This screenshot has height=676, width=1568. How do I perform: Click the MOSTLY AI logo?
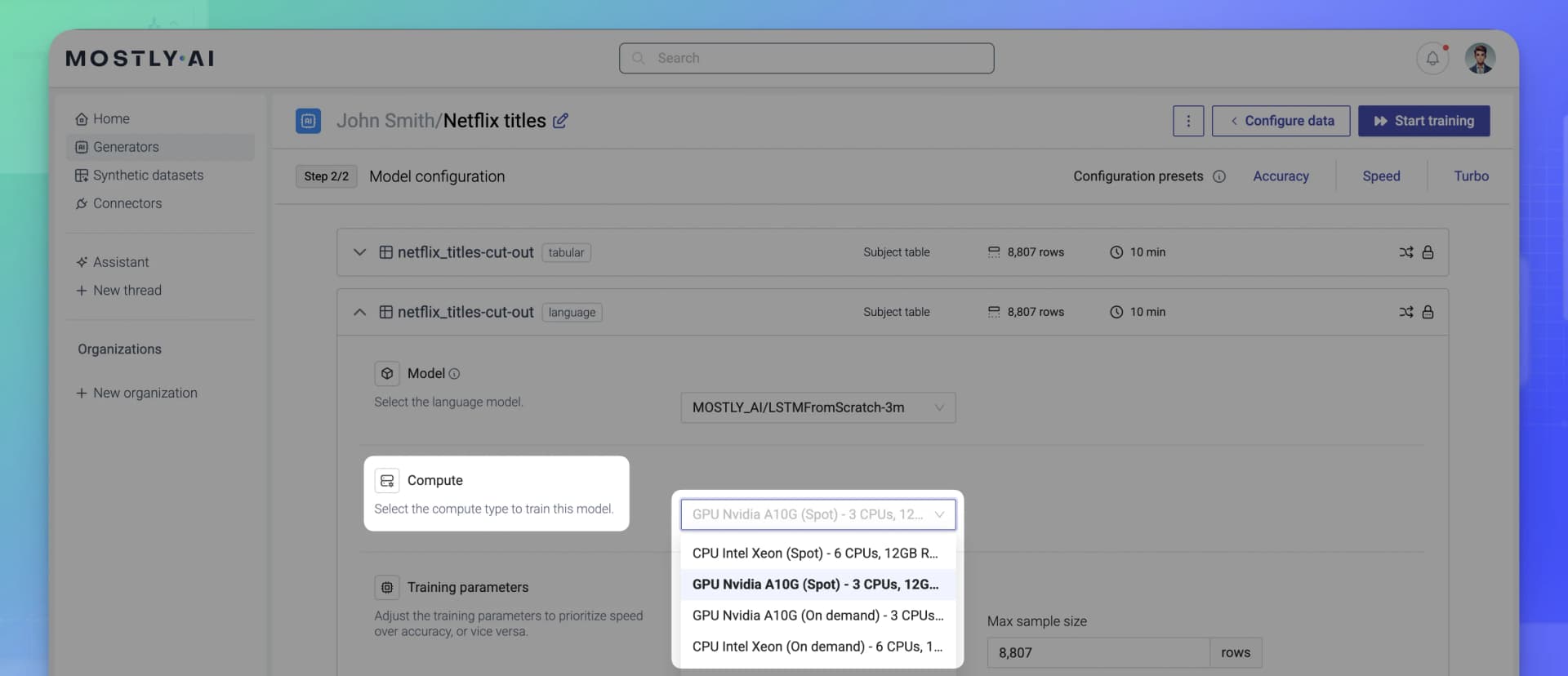pos(140,58)
